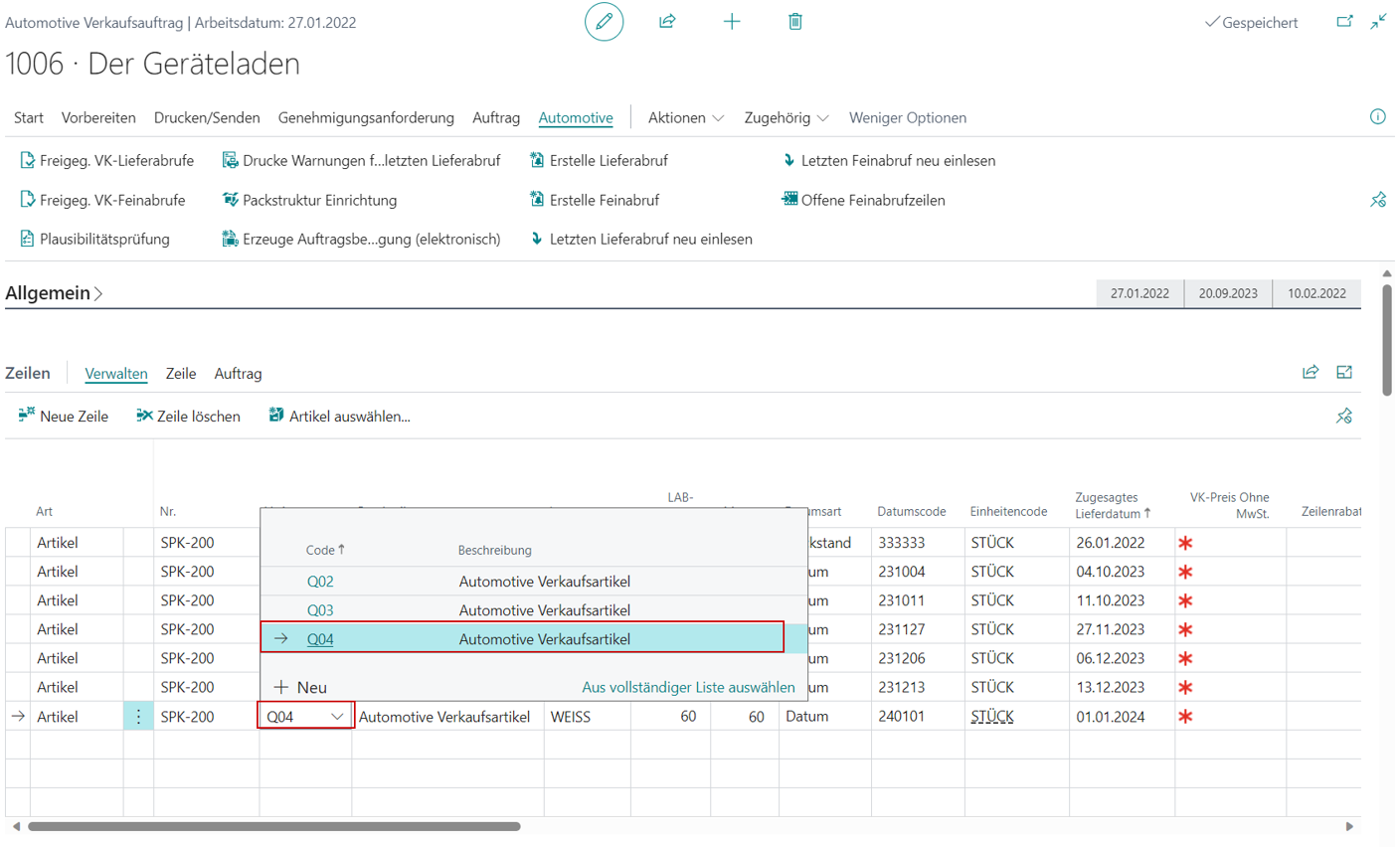Click the info icon on the right
Screen dimensions: 1400x847
[x=1377, y=117]
